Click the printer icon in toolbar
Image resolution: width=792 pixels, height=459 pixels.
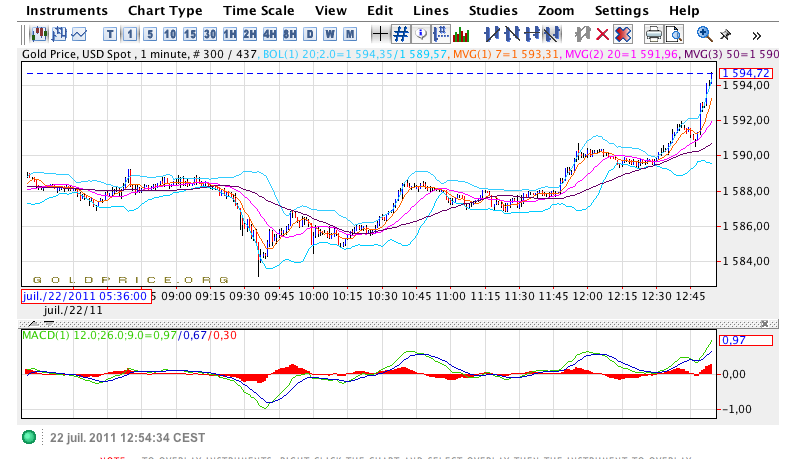(x=654, y=34)
